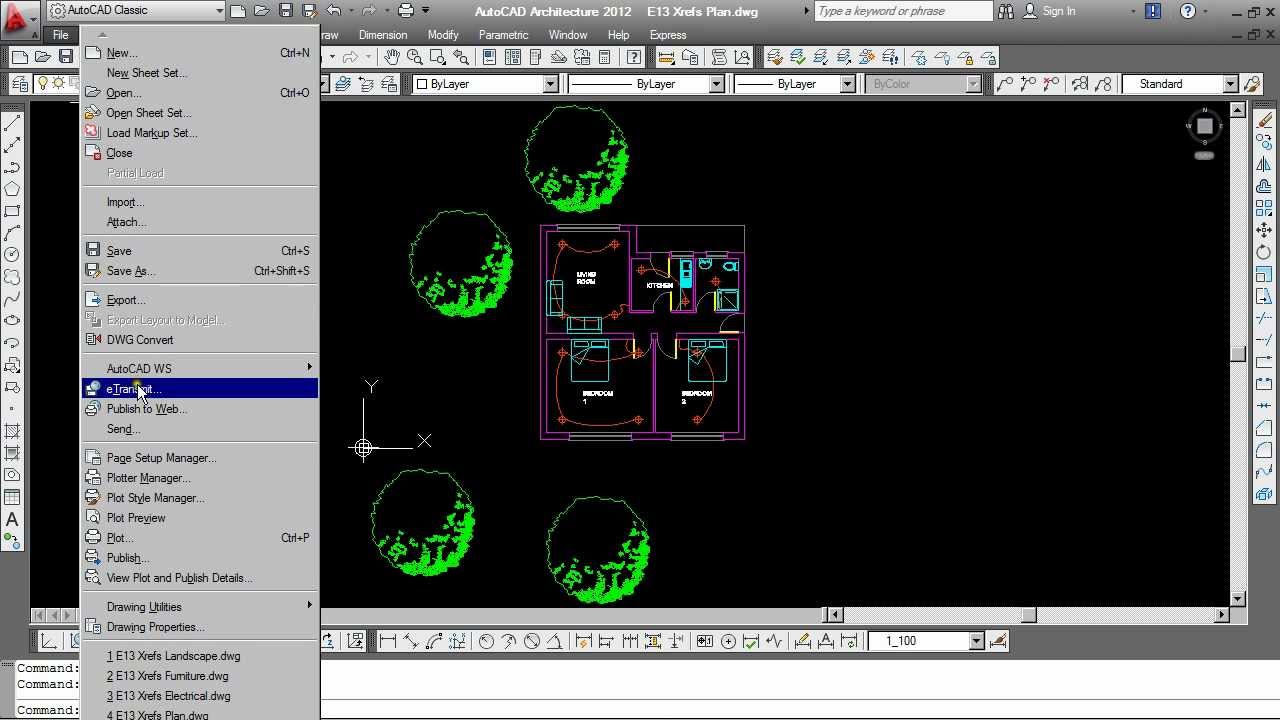This screenshot has height=720, width=1280.
Task: Select Publish to Web option
Action: [200, 409]
